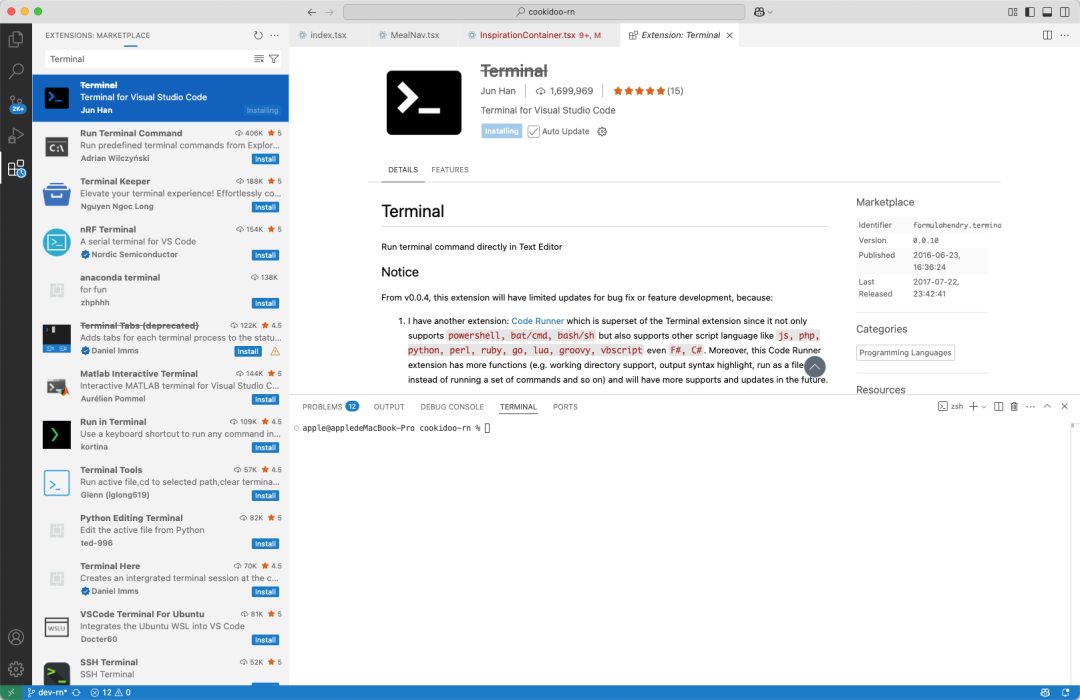Open the Explorer view in the activity bar
This screenshot has width=1080, height=700.
coord(16,40)
